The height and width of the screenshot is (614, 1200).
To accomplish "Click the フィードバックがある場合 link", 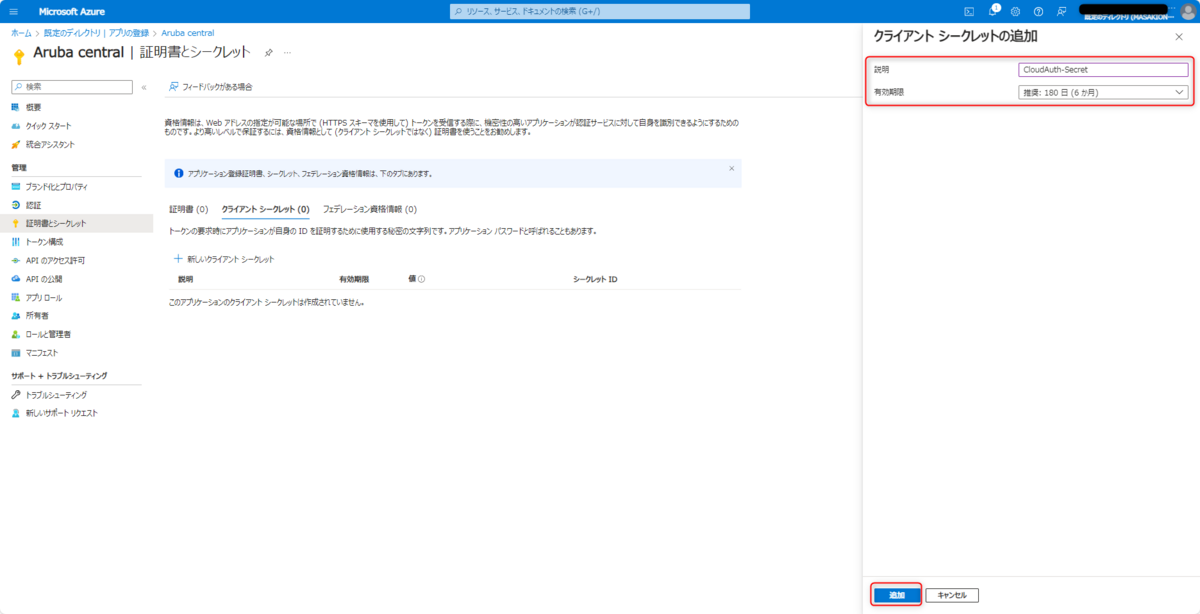I will pyautogui.click(x=210, y=87).
